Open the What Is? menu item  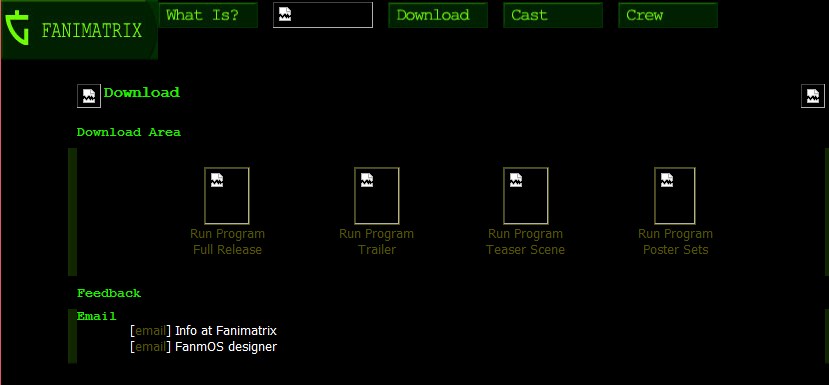click(208, 15)
